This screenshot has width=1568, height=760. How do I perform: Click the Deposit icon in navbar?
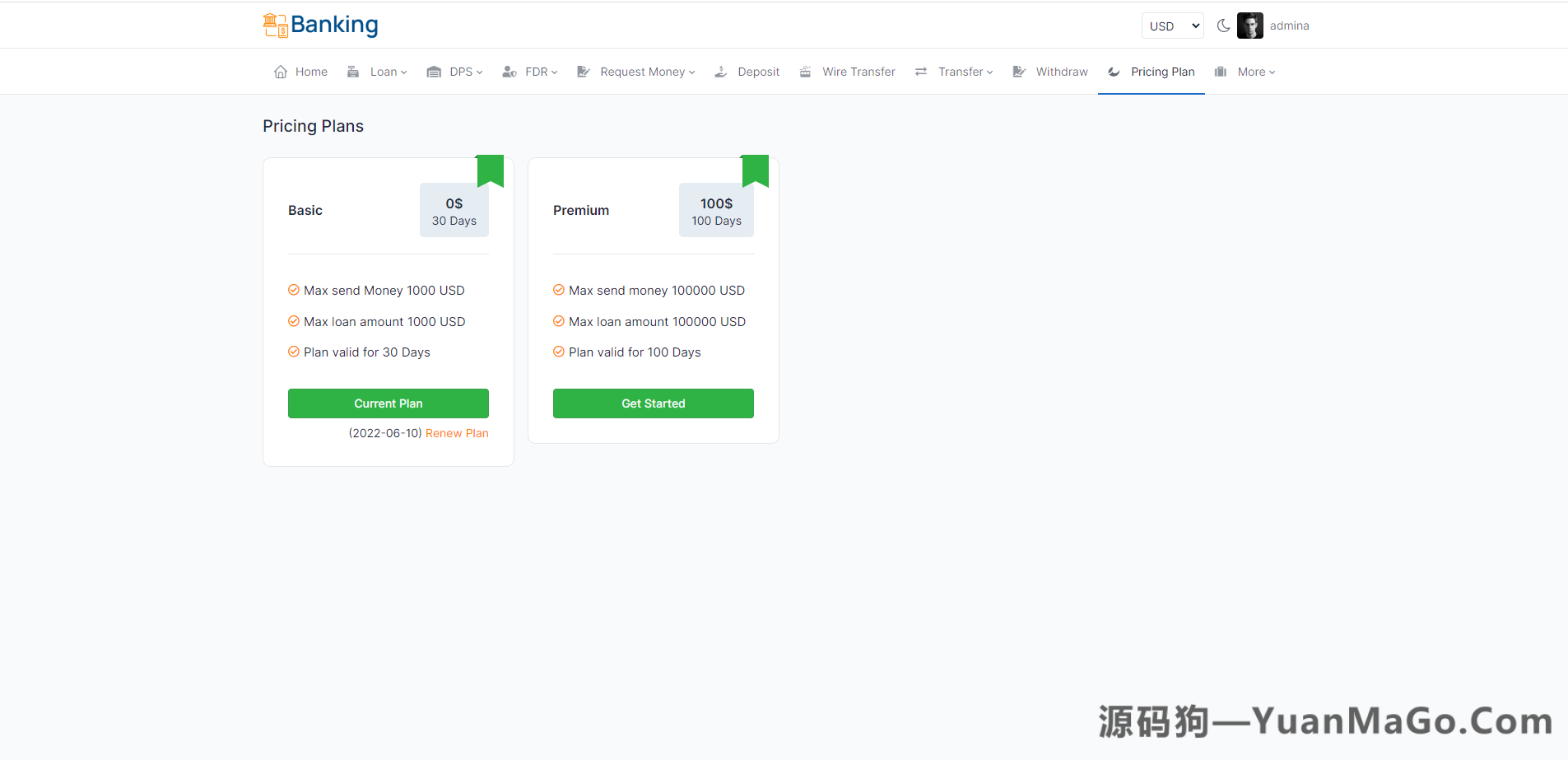[x=721, y=72]
